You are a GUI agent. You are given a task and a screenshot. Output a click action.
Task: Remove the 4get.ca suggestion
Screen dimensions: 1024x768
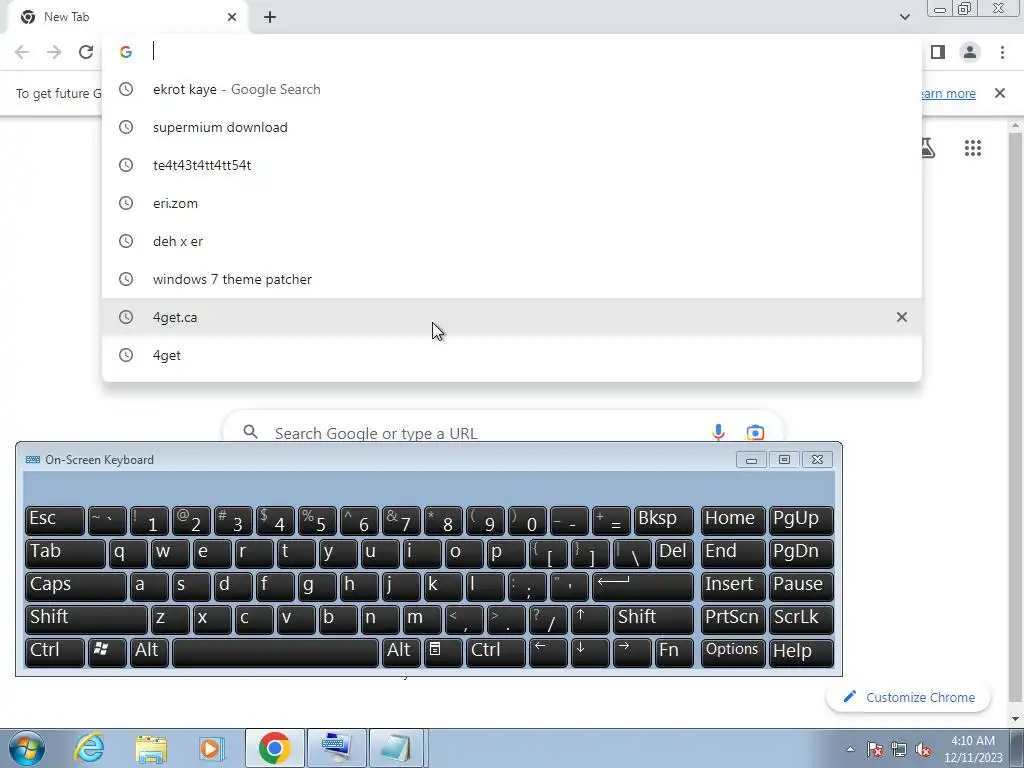click(x=902, y=317)
